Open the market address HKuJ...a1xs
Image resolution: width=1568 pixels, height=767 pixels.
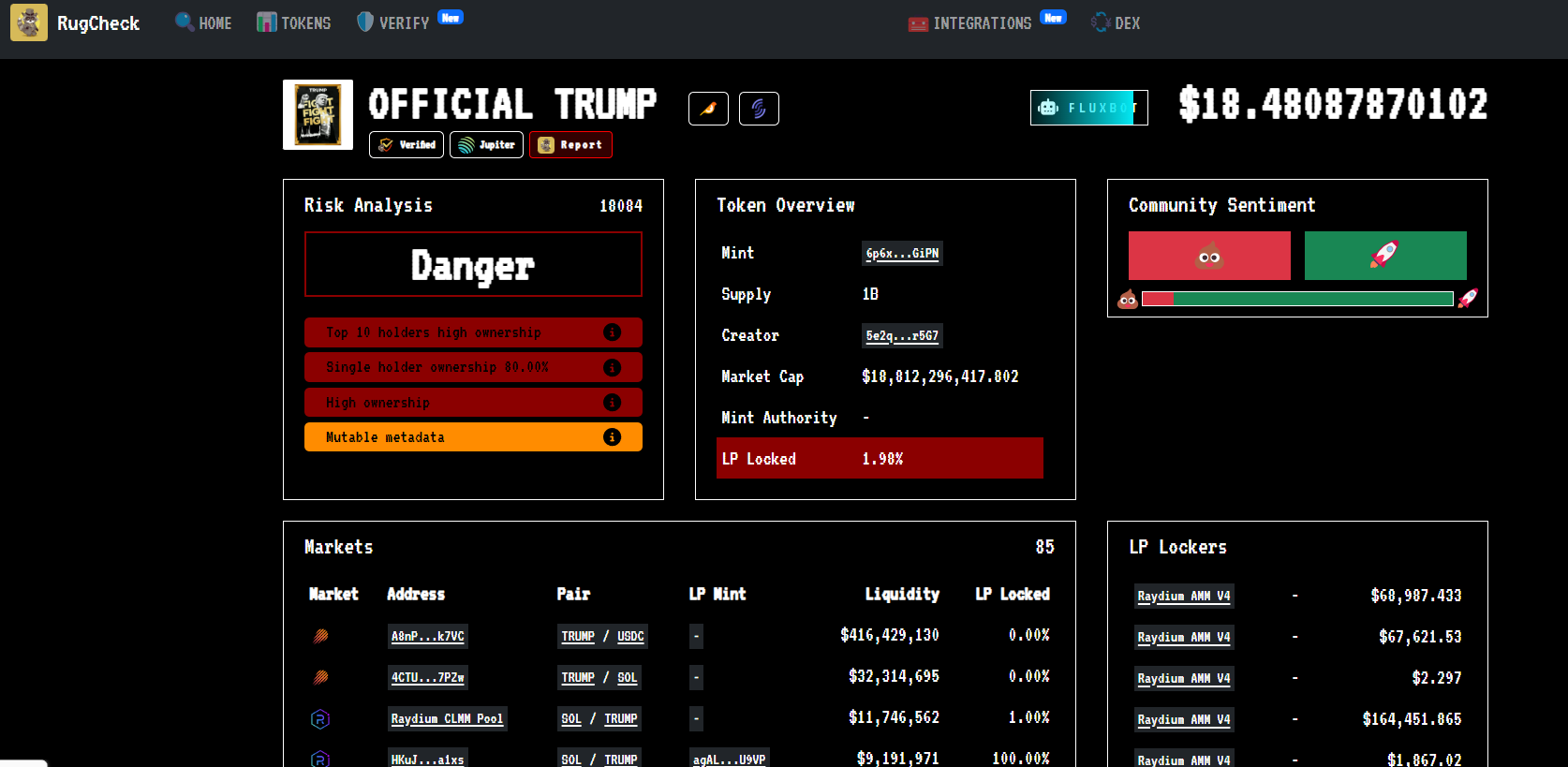click(x=427, y=760)
